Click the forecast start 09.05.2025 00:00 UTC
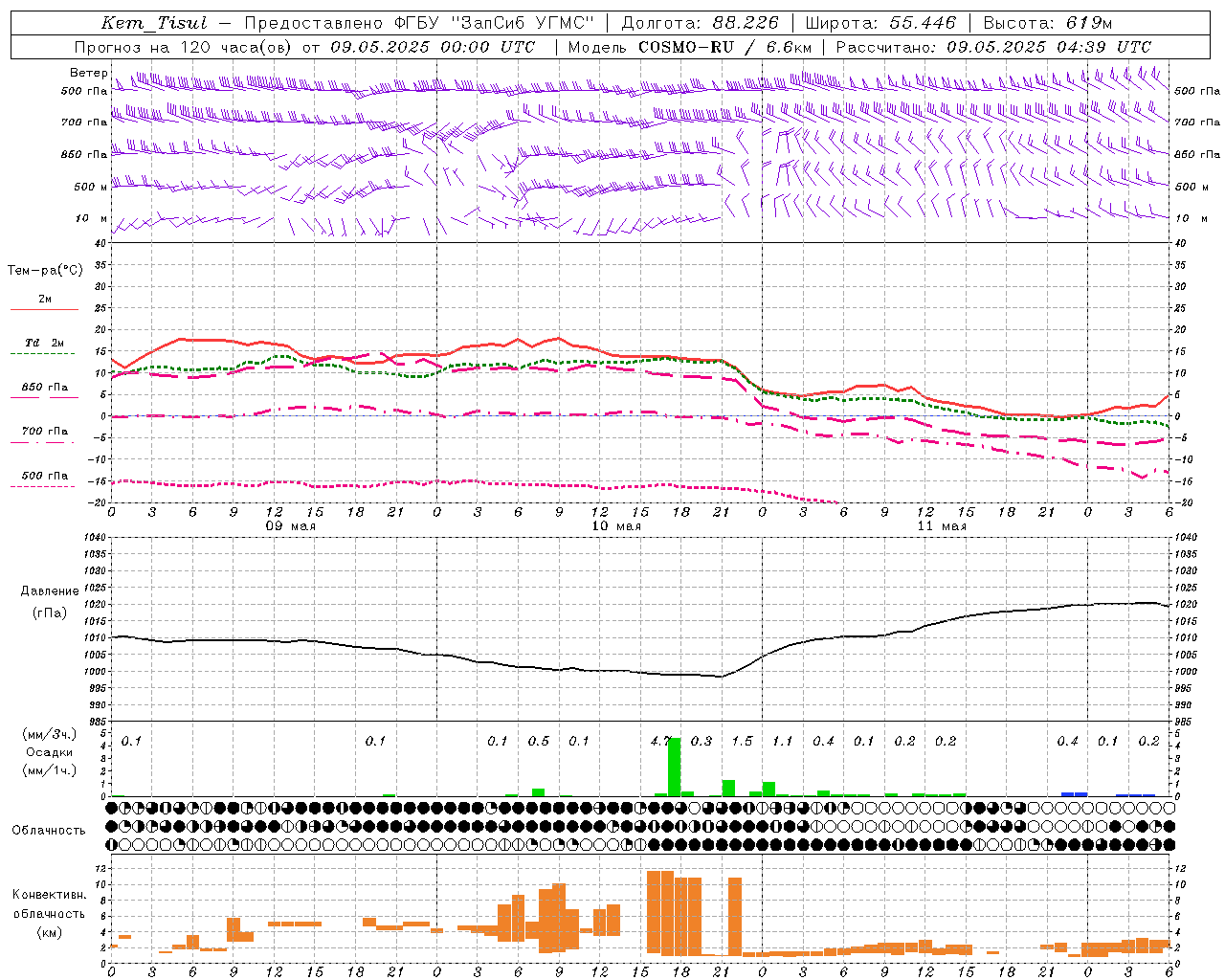The width and height of the screenshot is (1225, 980). coord(433,47)
